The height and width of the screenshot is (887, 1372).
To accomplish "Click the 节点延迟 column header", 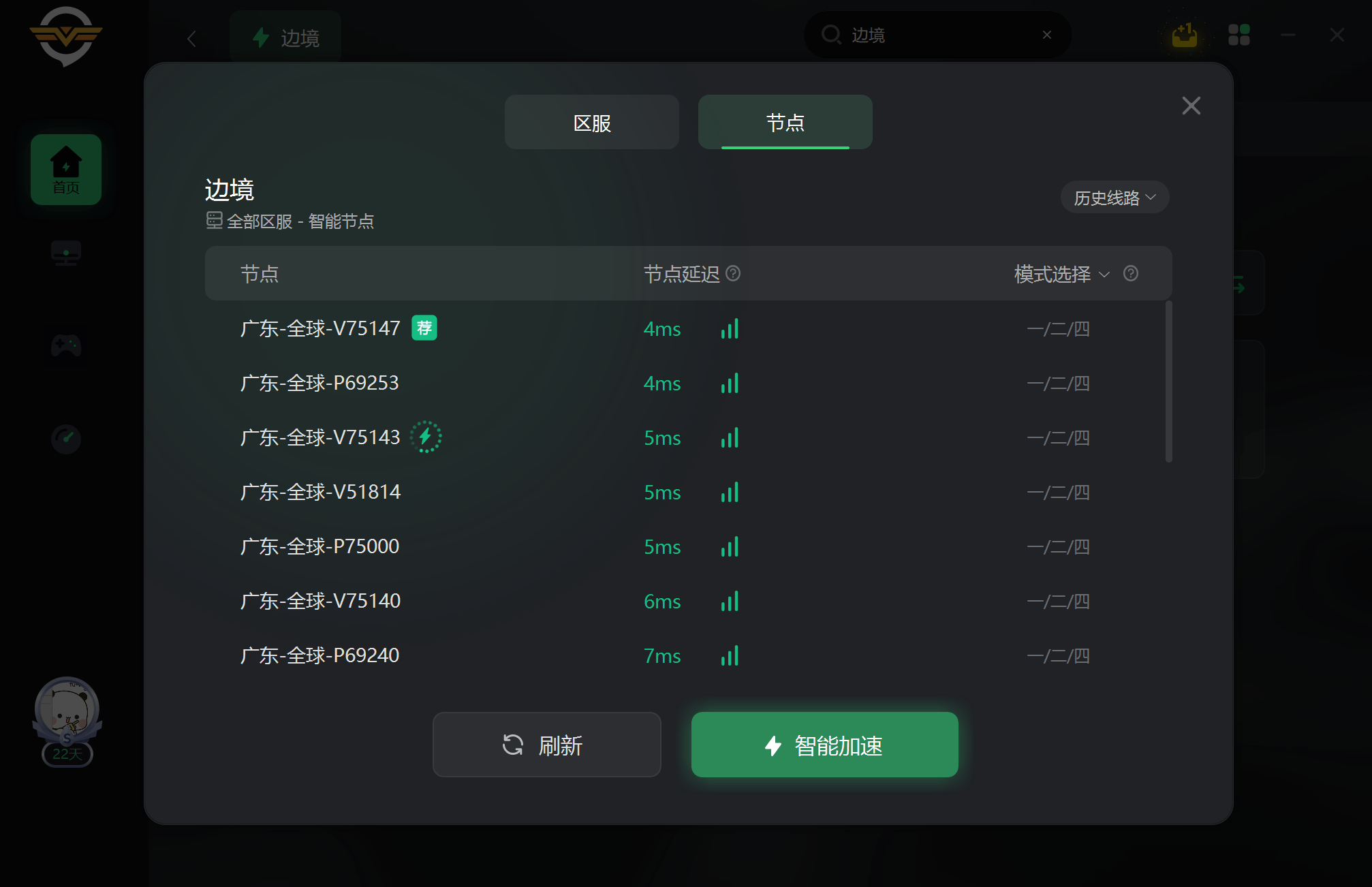I will (x=681, y=274).
